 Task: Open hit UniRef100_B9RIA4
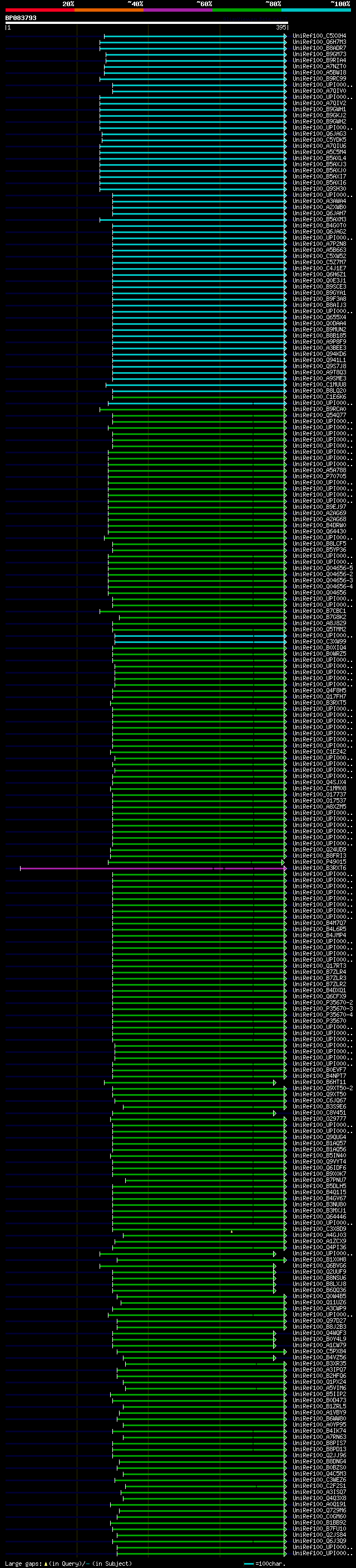pyautogui.click(x=319, y=60)
